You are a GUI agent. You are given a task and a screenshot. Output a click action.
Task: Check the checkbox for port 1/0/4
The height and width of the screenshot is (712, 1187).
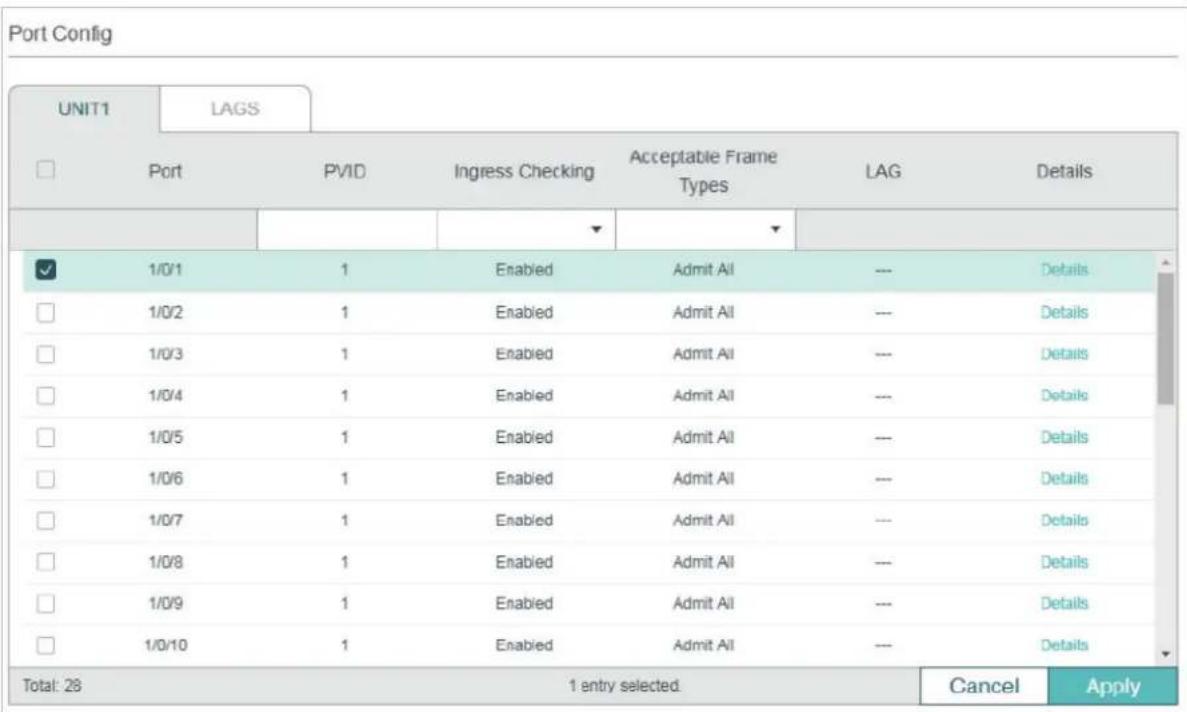click(45, 395)
